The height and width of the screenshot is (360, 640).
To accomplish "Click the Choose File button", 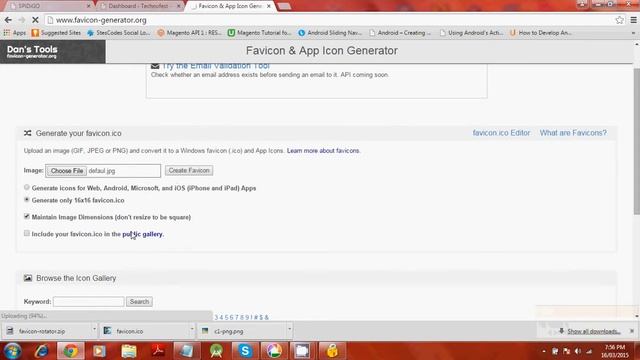I will 67,171.
